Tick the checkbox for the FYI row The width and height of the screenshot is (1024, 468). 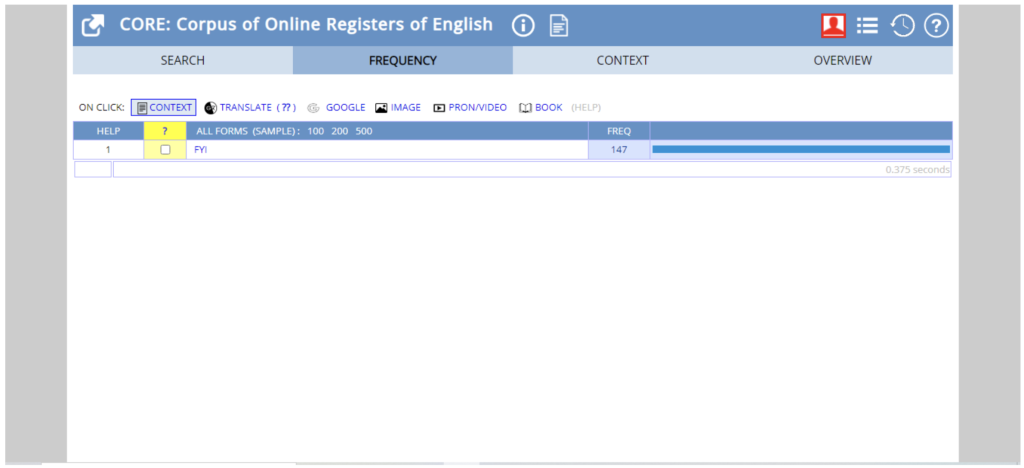click(x=165, y=149)
